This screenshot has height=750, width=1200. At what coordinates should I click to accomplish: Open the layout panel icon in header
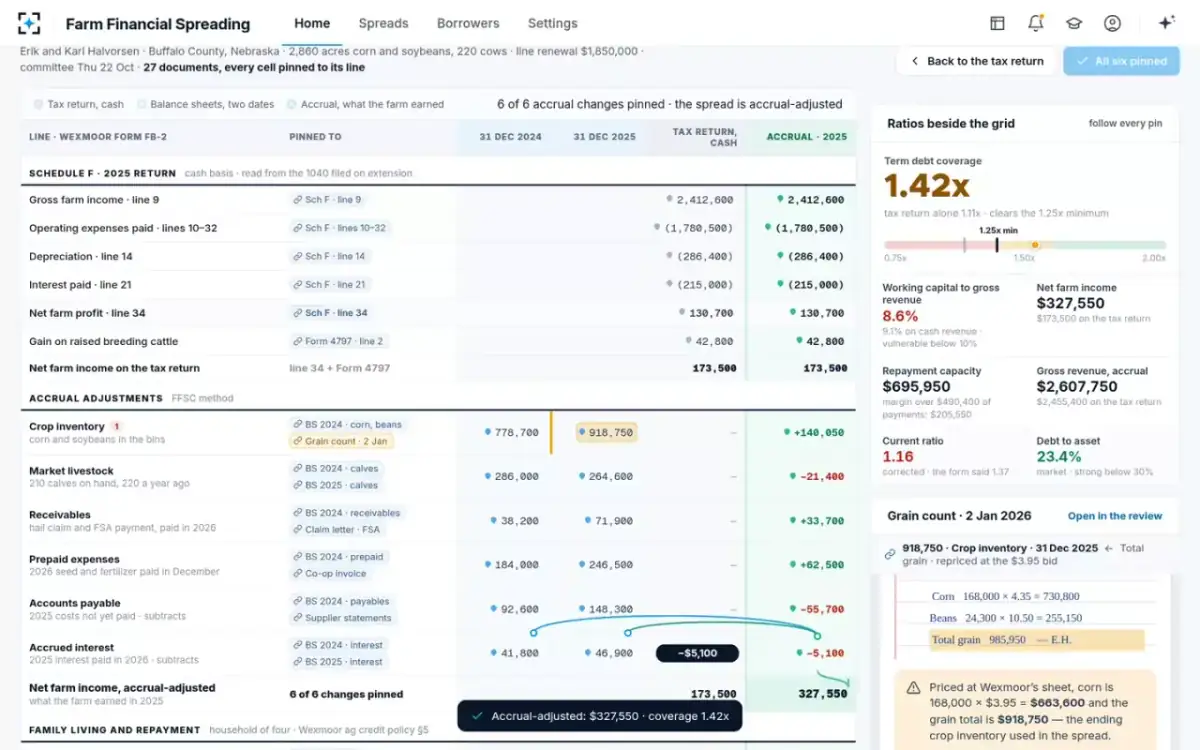[x=997, y=23]
